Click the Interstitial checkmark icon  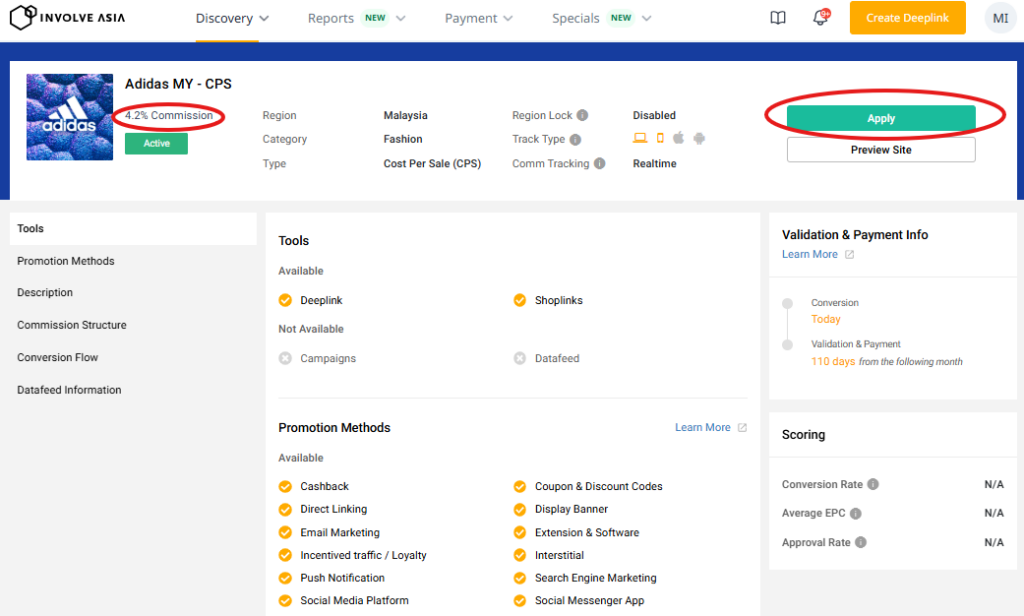point(520,555)
